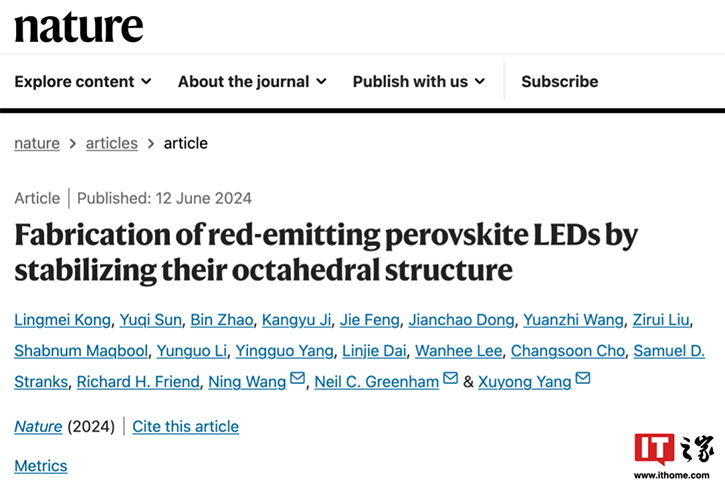
Task: Expand Publish with us menu
Action: coord(419,82)
